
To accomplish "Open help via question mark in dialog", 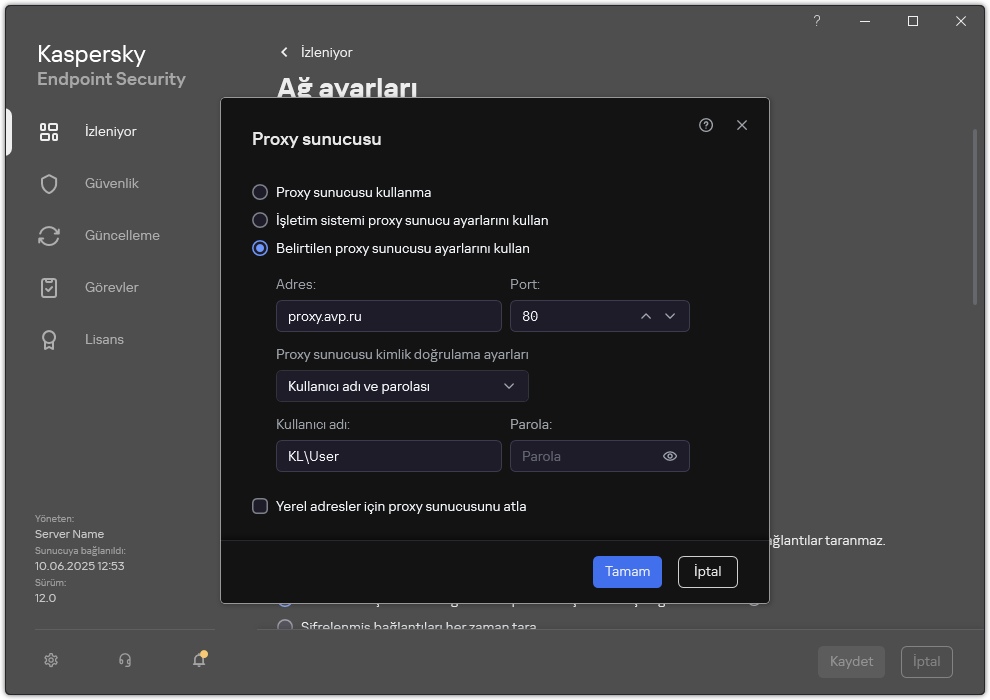I will 706,125.
